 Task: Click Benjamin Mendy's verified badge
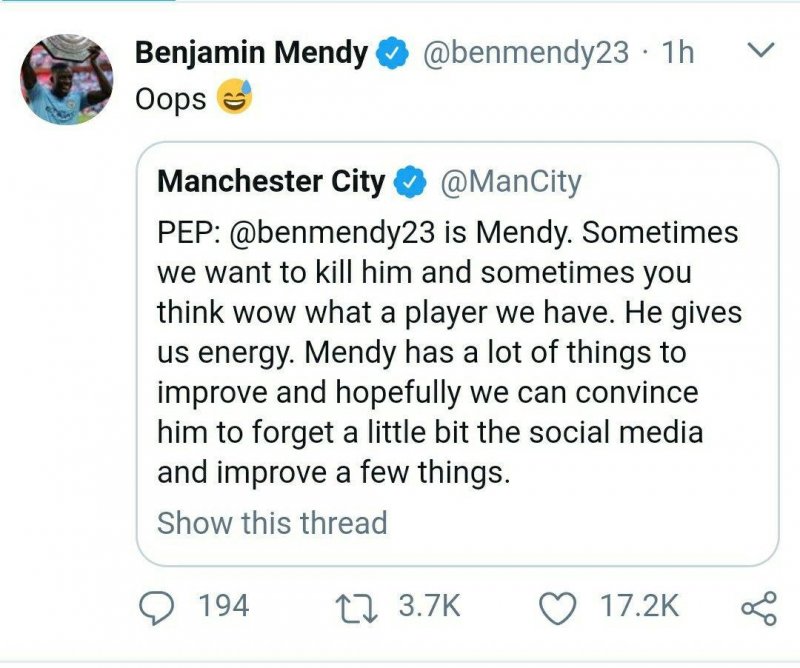click(393, 54)
